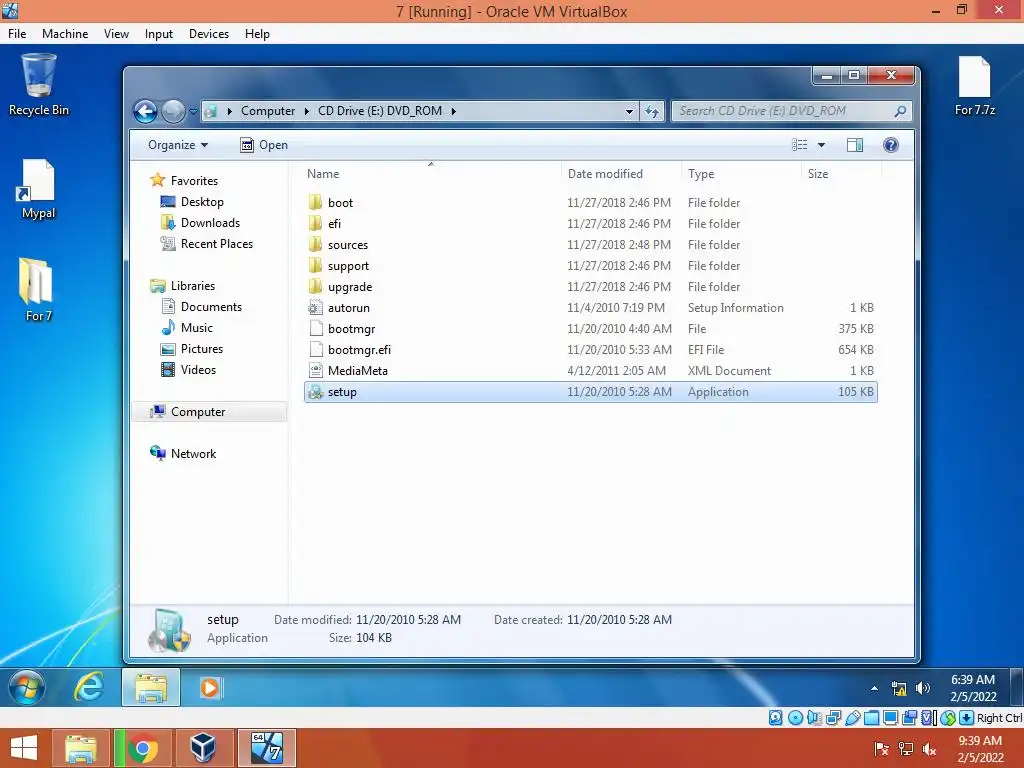Click the boot folder icon
The height and width of the screenshot is (768, 1024).
coord(315,202)
